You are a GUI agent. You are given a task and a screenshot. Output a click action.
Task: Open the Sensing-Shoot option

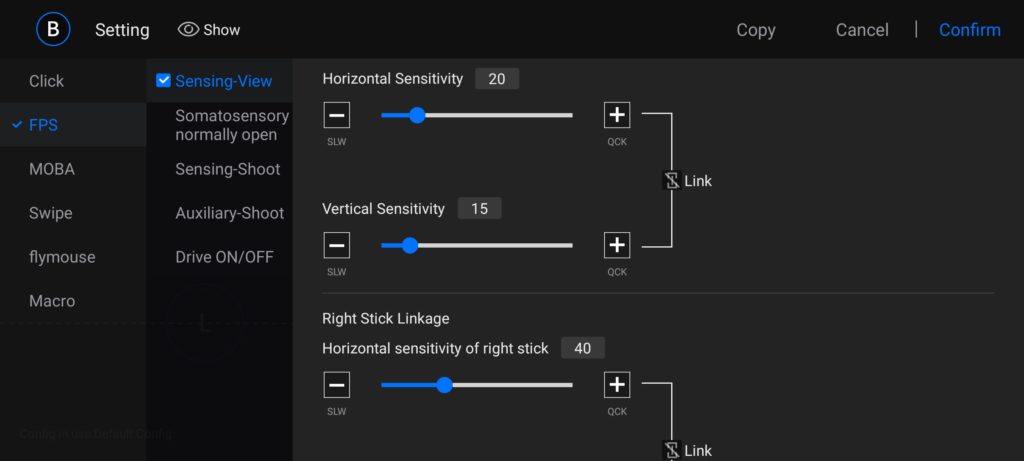pos(228,169)
